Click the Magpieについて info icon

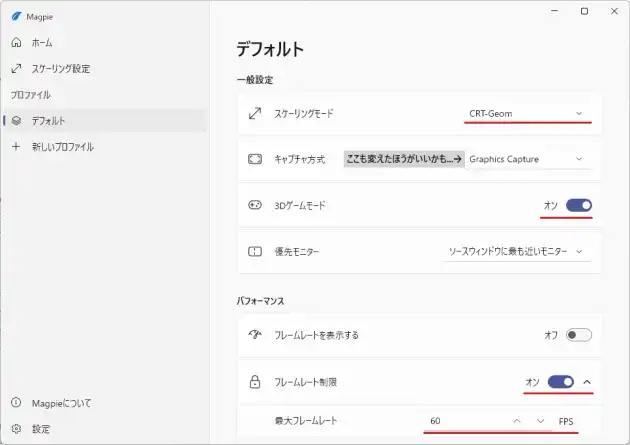15,403
